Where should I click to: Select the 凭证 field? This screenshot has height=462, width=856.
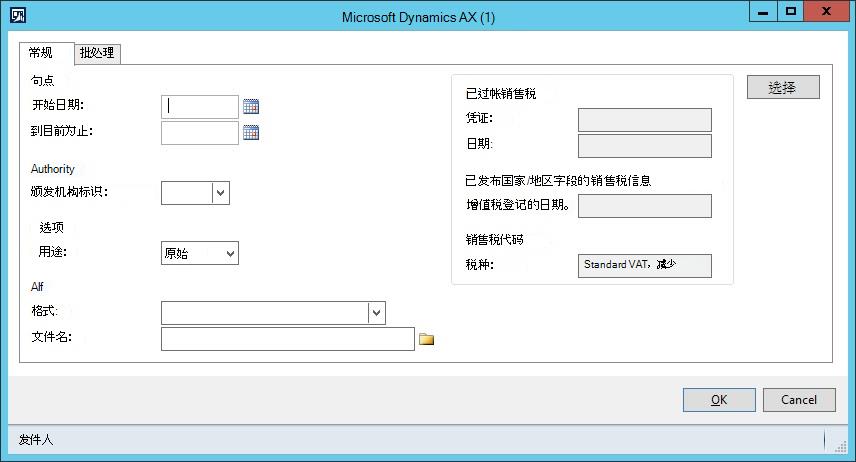645,120
